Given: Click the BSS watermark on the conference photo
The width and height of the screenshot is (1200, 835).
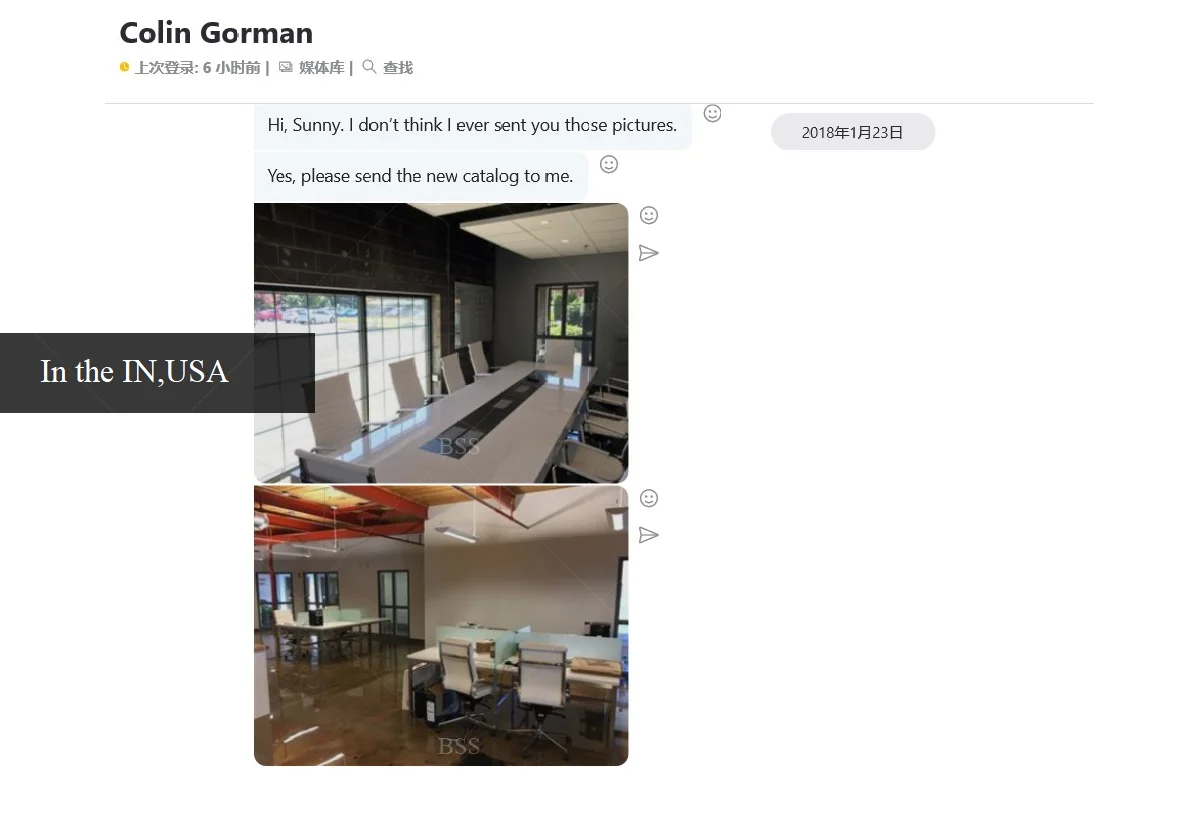Looking at the screenshot, I should click(x=459, y=447).
